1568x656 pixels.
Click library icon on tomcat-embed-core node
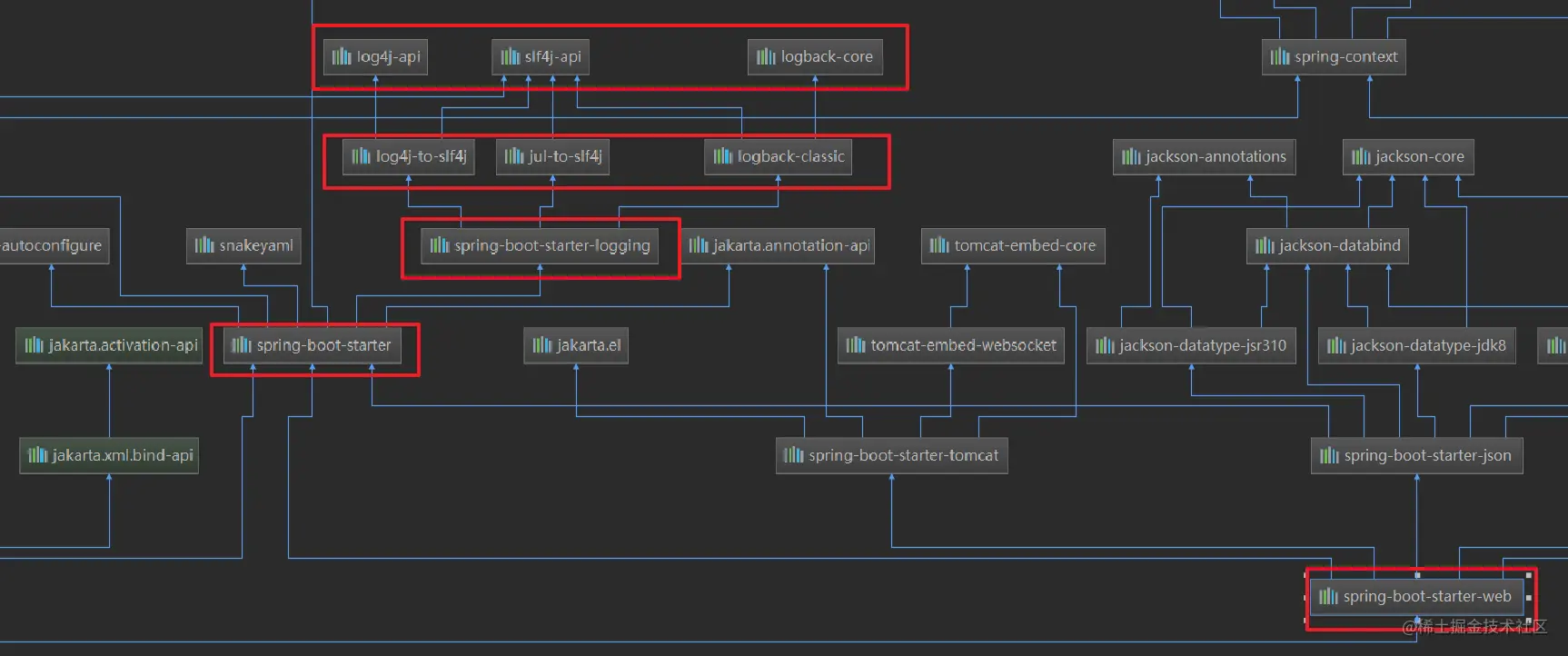[939, 245]
